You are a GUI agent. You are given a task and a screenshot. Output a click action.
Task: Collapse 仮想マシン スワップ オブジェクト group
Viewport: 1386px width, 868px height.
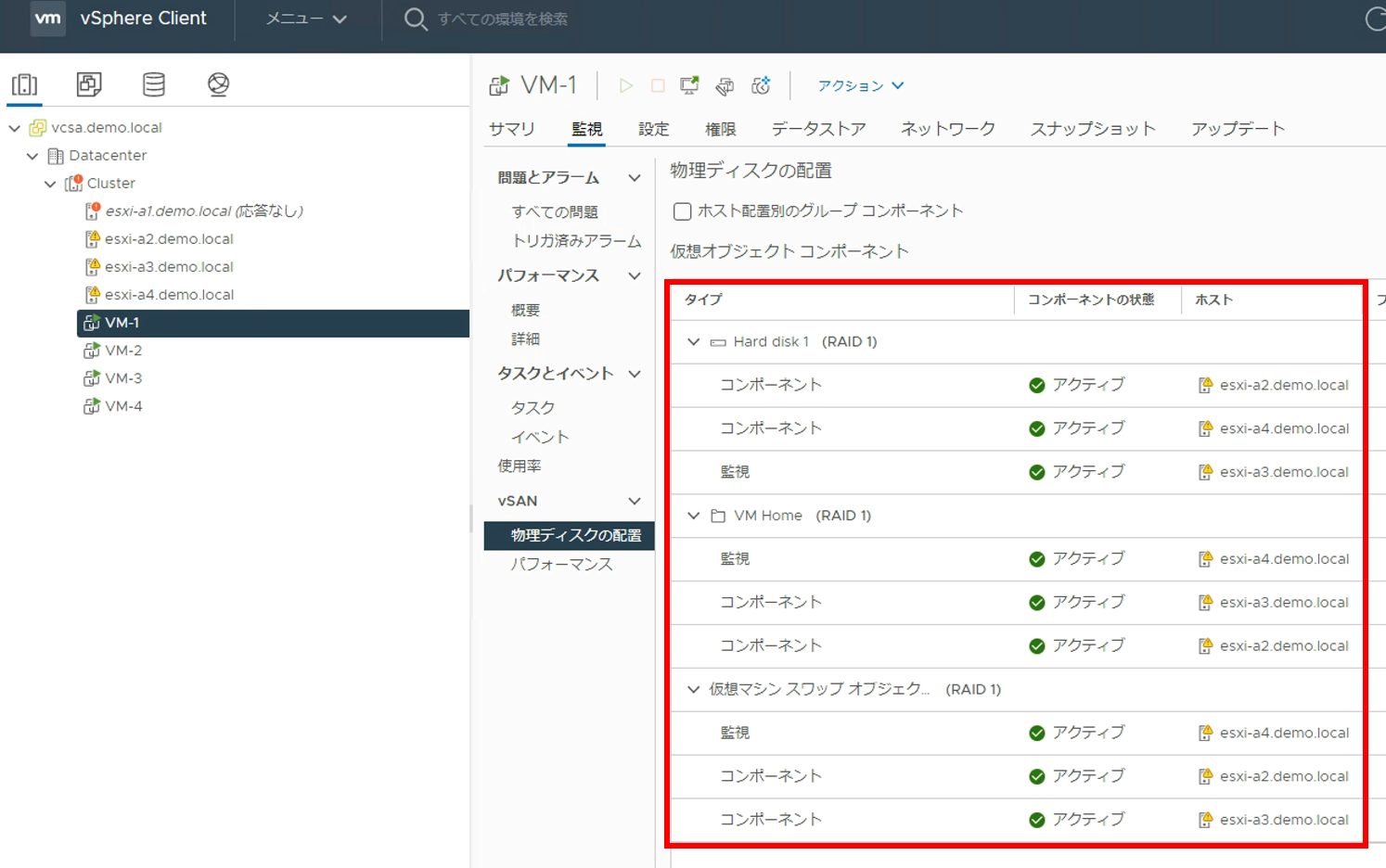pyautogui.click(x=693, y=689)
